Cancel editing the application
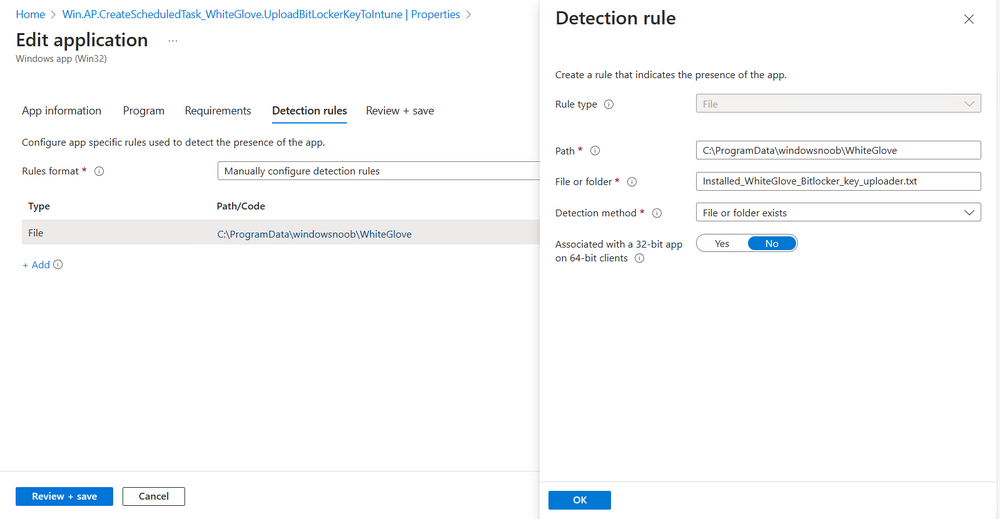Screen dimensions: 1000x519 pos(154,496)
